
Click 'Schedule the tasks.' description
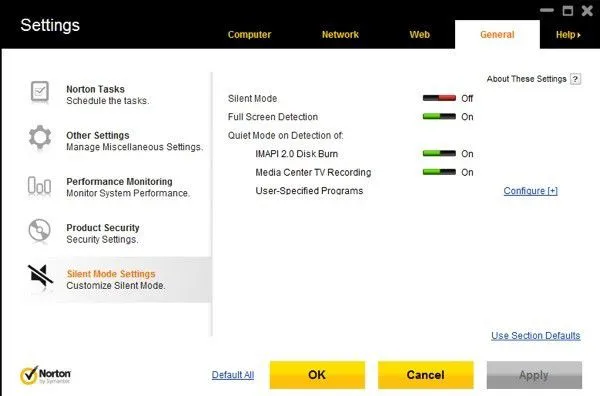[x=108, y=101]
